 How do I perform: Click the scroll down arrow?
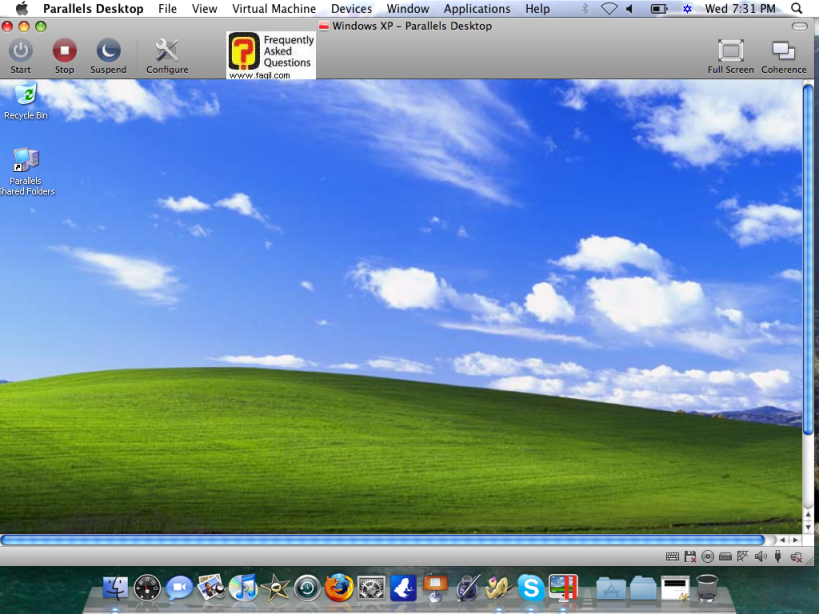click(808, 527)
